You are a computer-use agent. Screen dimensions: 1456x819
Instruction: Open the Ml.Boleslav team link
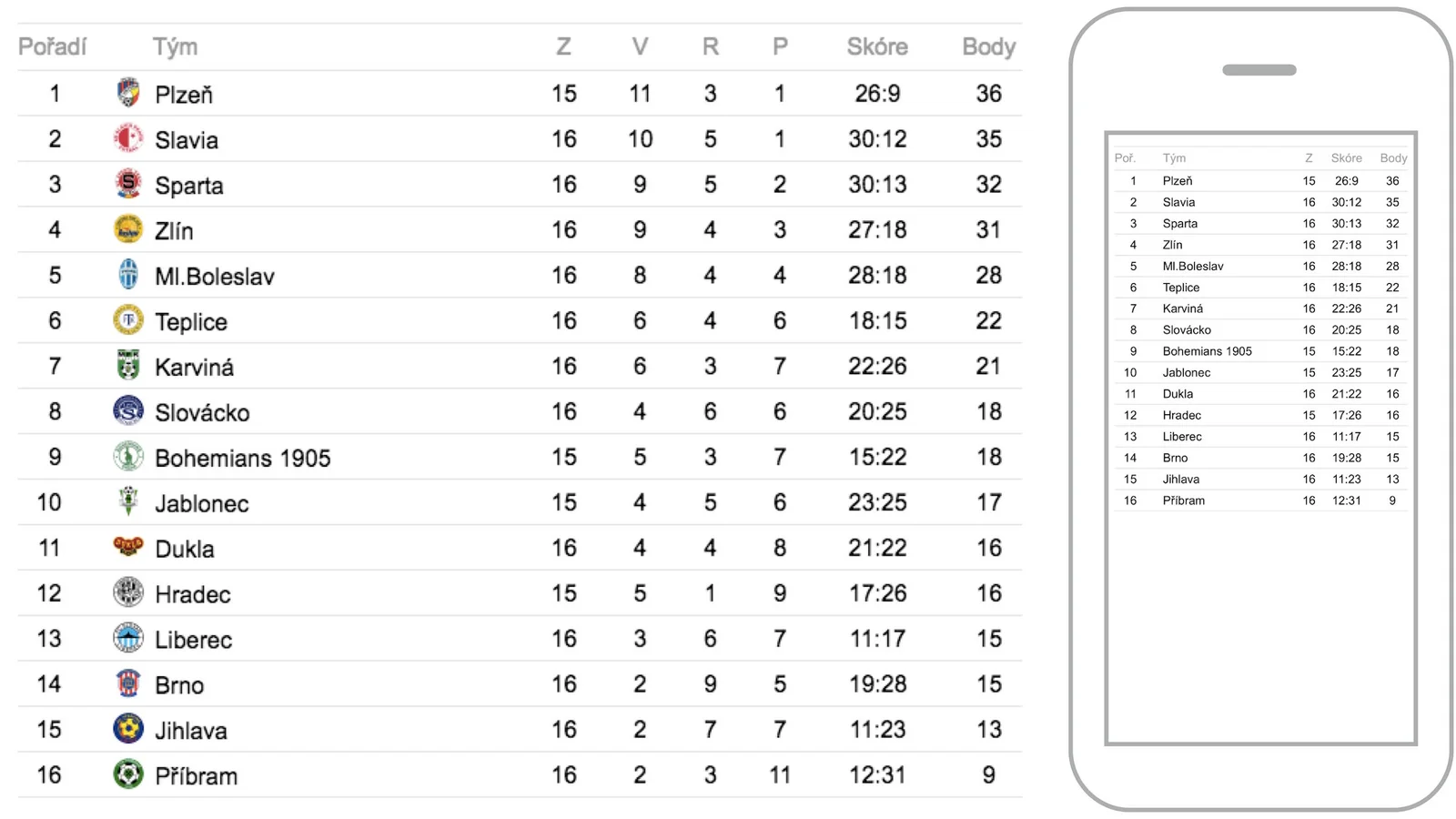(215, 276)
